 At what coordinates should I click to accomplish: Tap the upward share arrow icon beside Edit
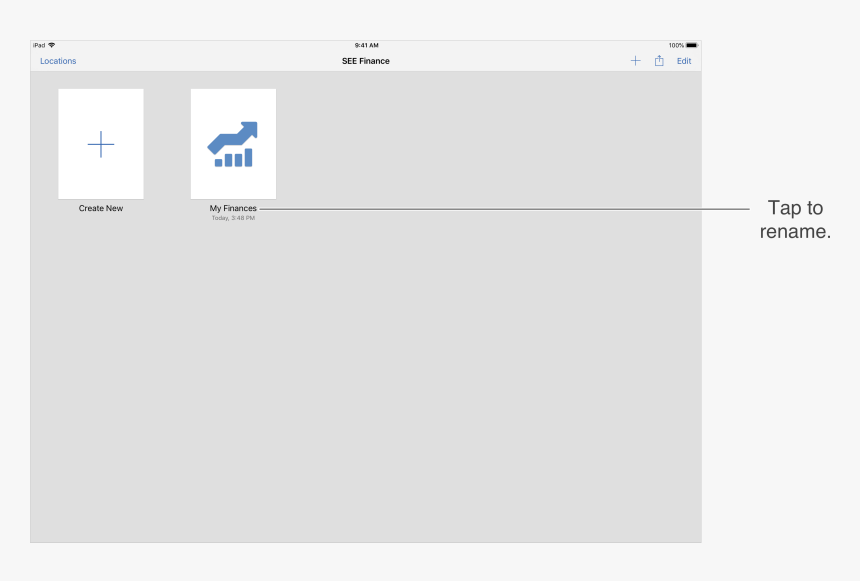click(659, 60)
